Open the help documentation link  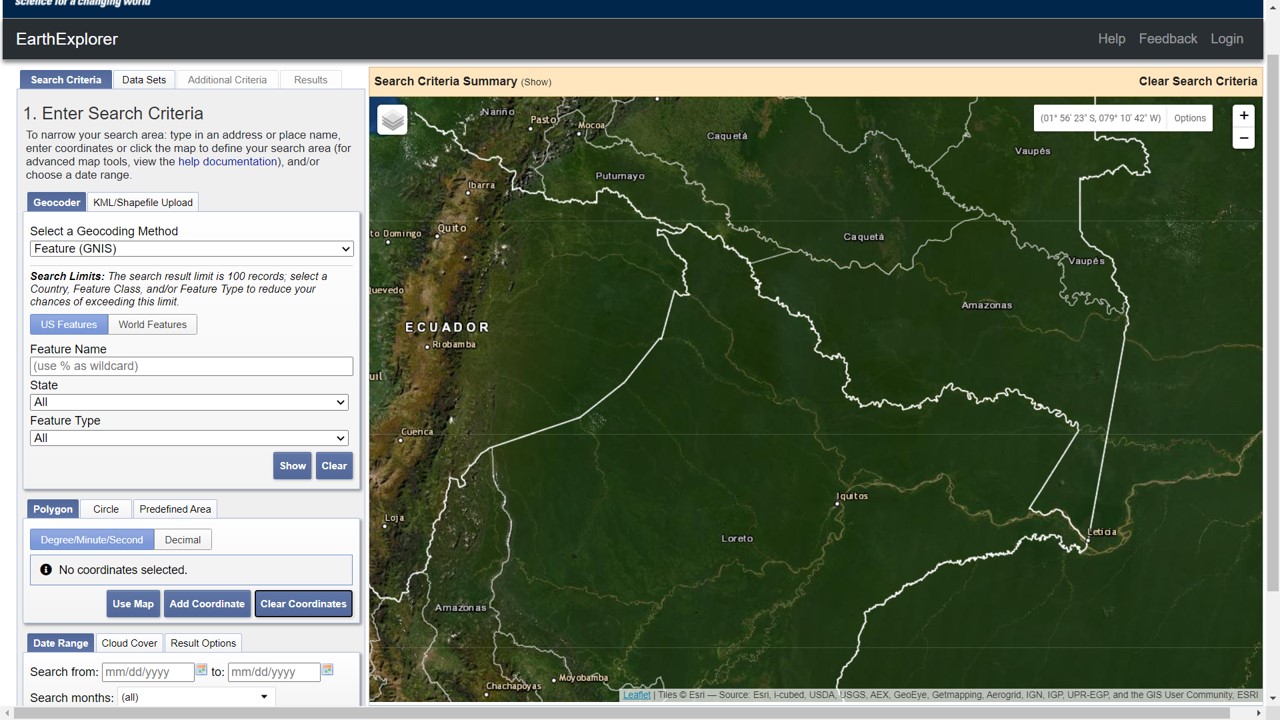[227, 162]
